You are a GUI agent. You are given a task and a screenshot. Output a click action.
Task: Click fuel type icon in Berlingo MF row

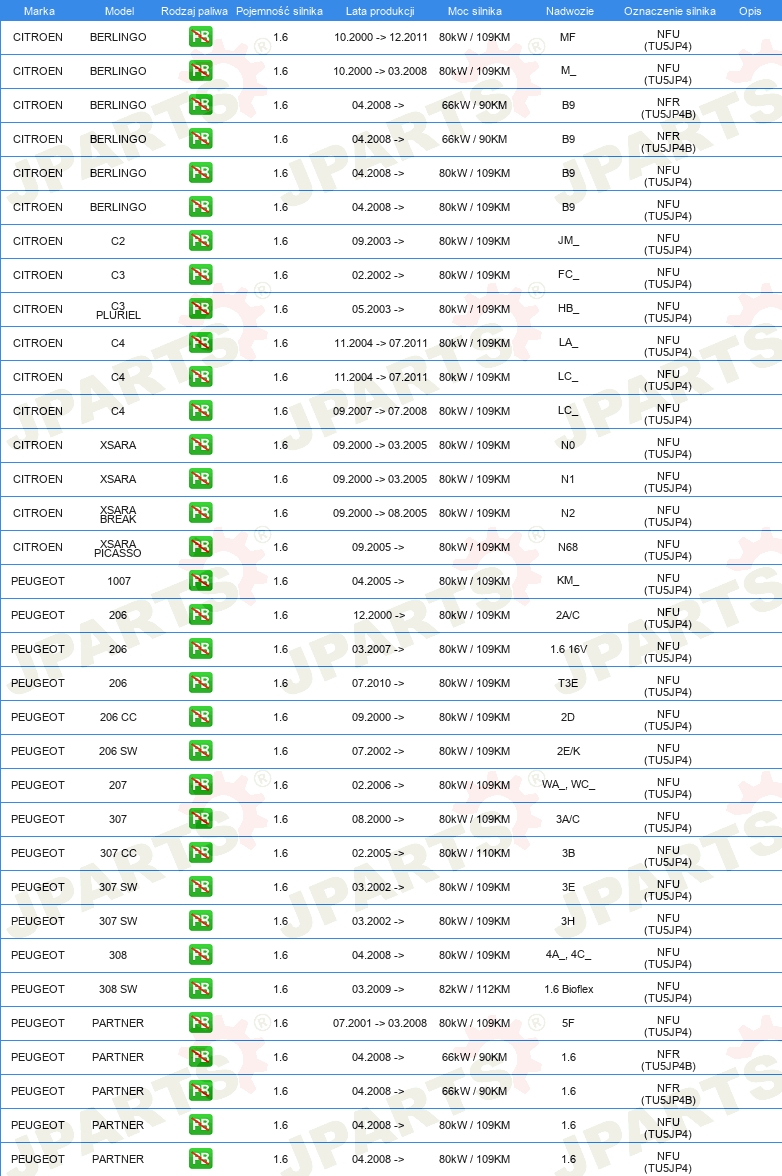[200, 37]
